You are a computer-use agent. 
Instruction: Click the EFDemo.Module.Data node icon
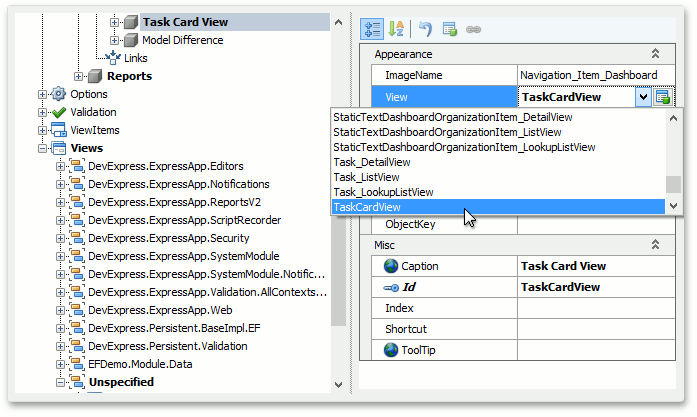77,364
